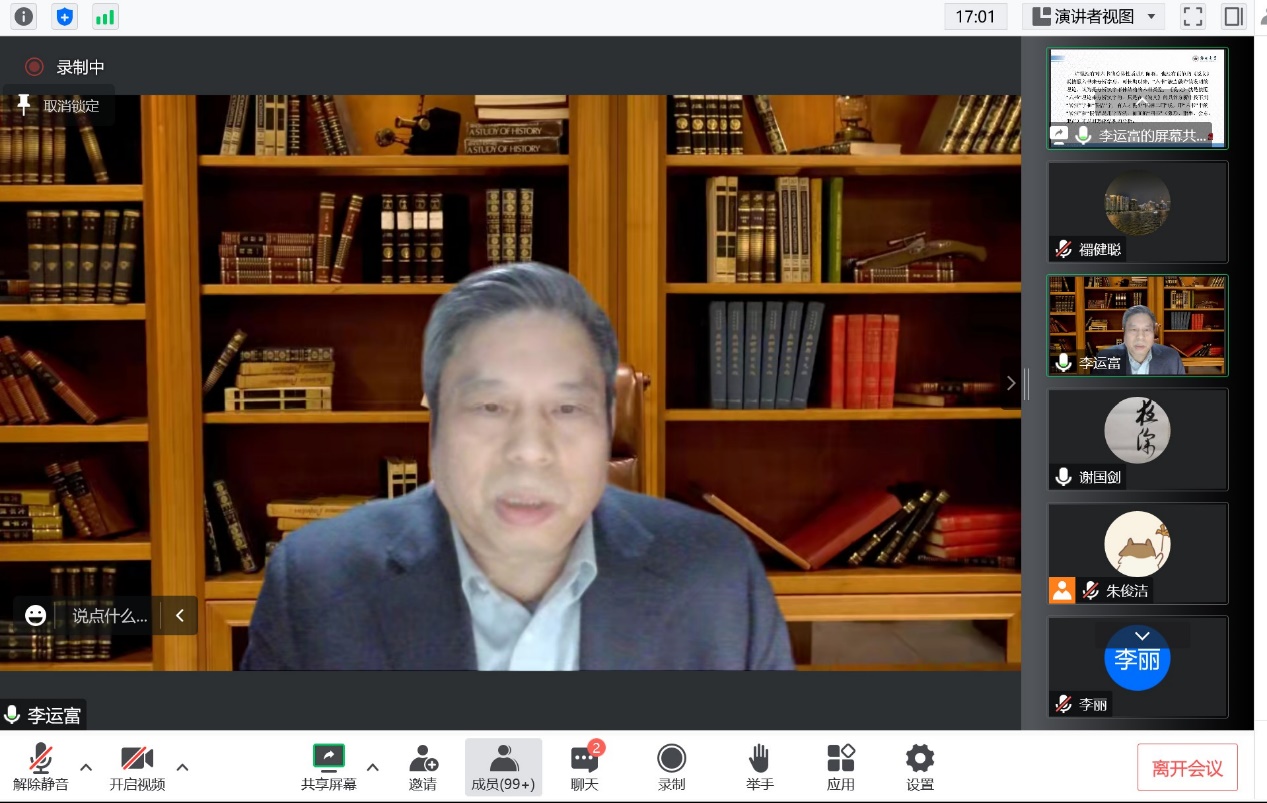Viewport: 1267px width, 803px height.
Task: Open meeting info icon
Action: tap(23, 17)
